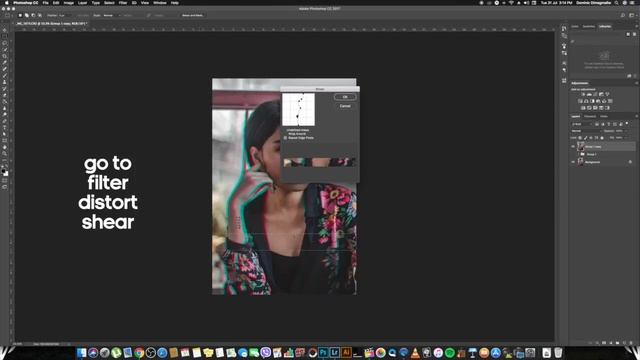Viewport: 640px width, 360px height.
Task: Add a Hue/Saturation adjustment
Action: click(x=580, y=101)
